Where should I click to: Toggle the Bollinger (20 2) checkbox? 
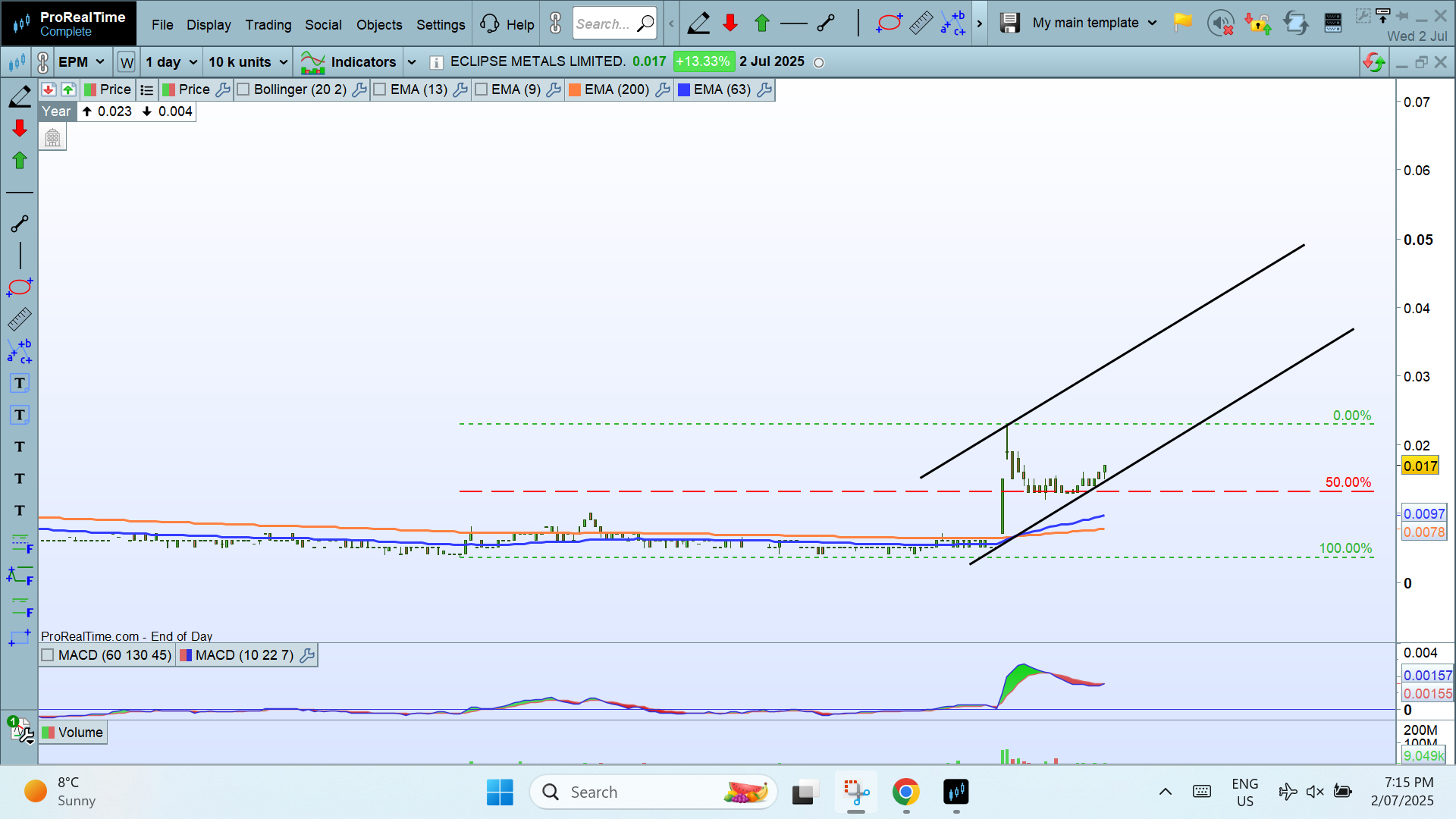(x=243, y=89)
